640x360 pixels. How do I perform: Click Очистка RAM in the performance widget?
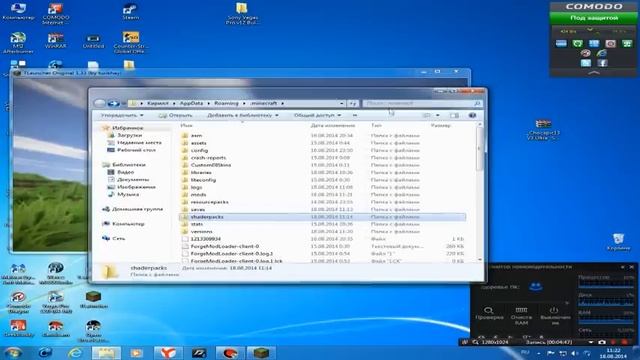[x=521, y=316]
